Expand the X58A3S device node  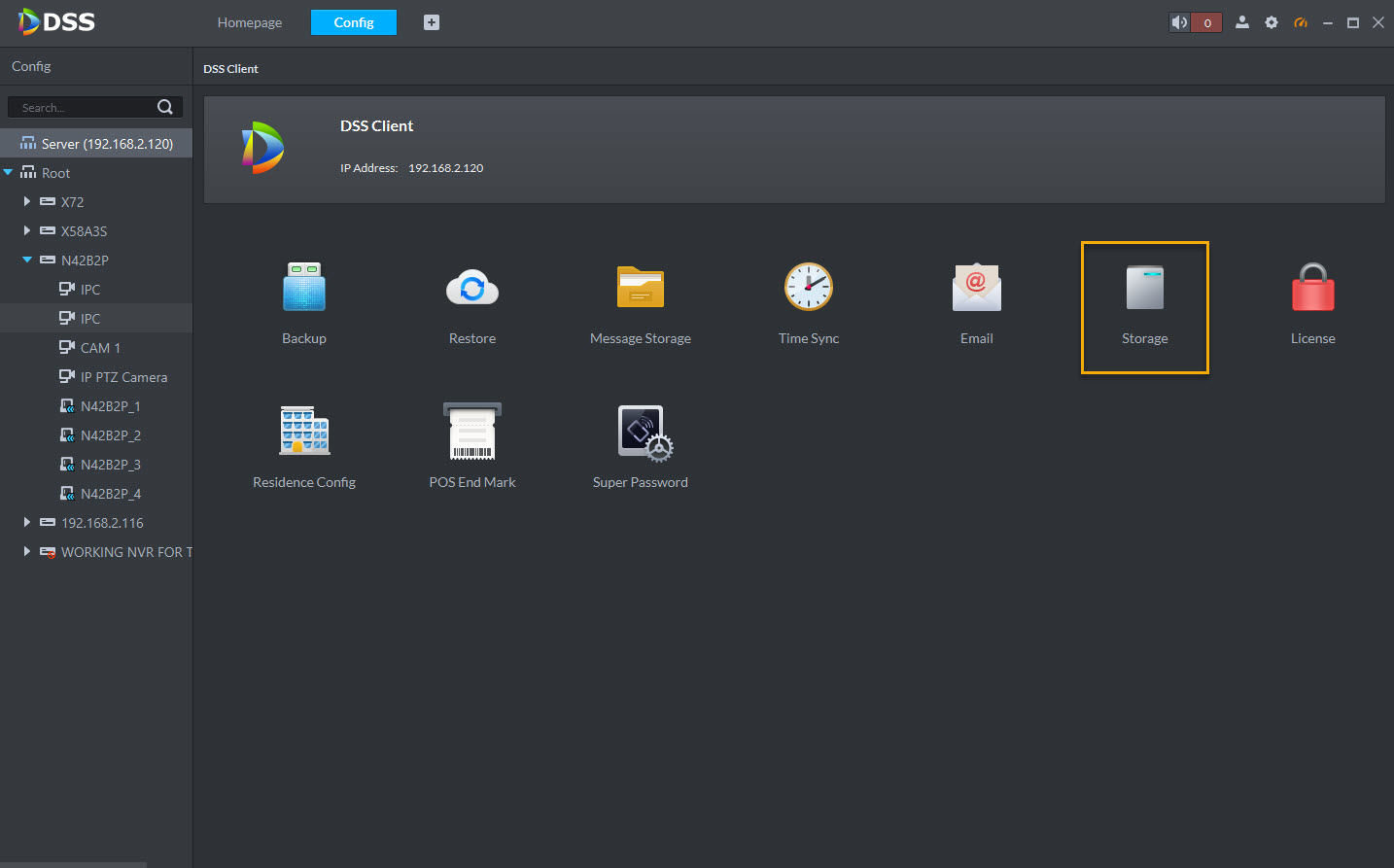27,231
